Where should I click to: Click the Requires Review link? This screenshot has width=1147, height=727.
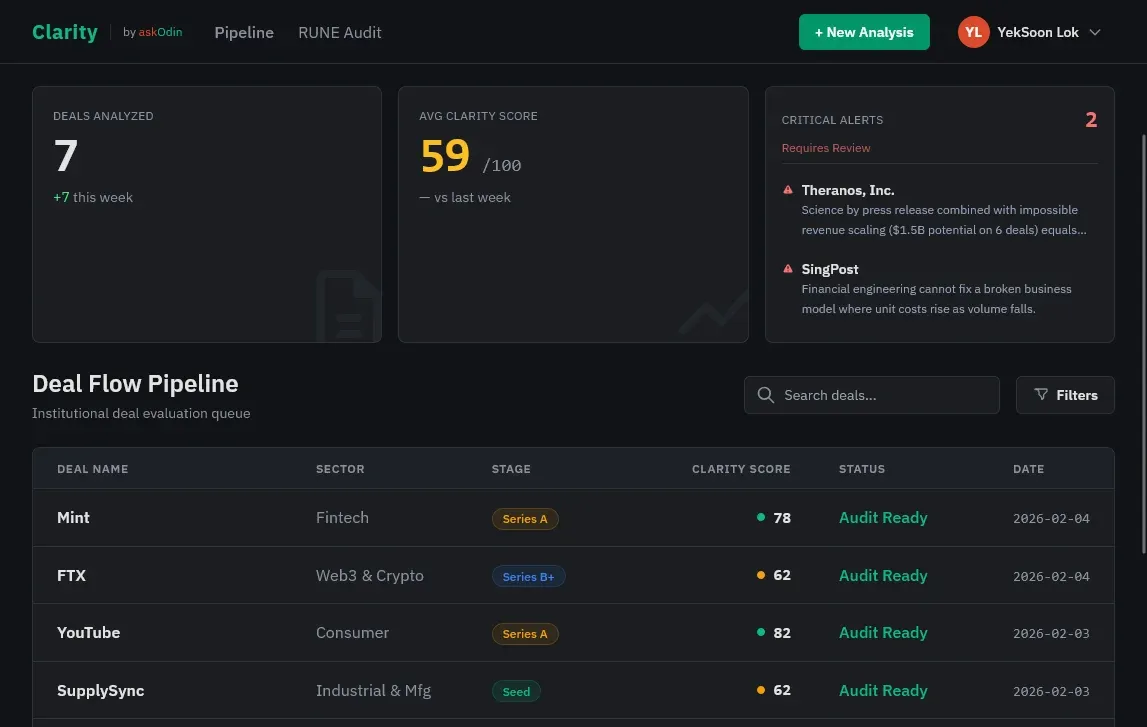pyautogui.click(x=826, y=147)
